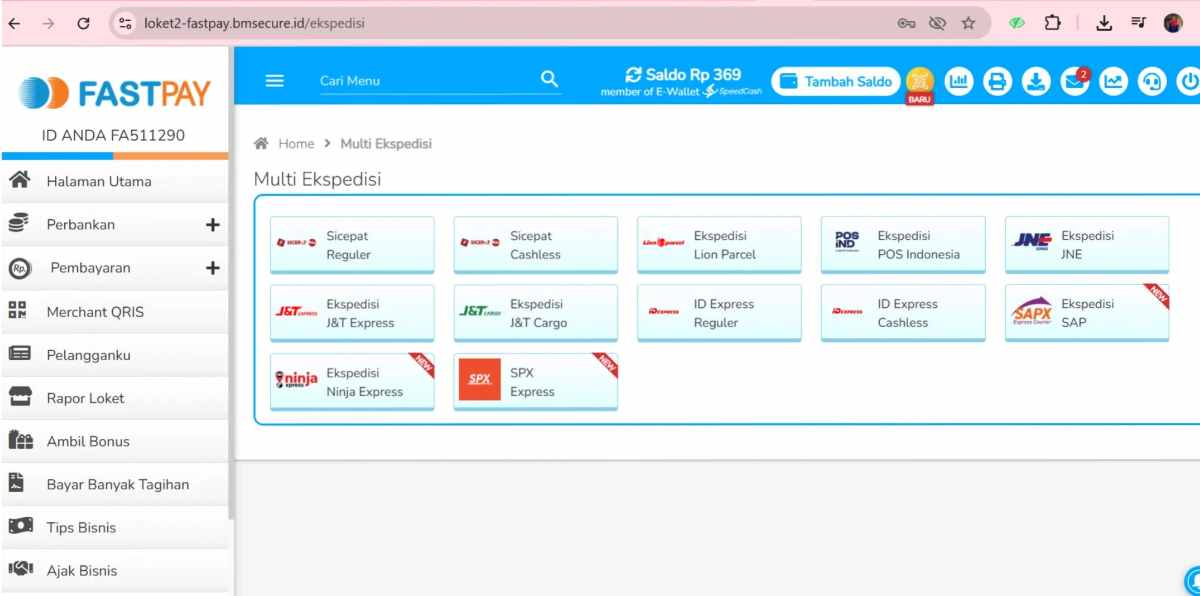Open the performance line chart icon
Viewport: 1200px width, 596px height.
pos(1113,81)
